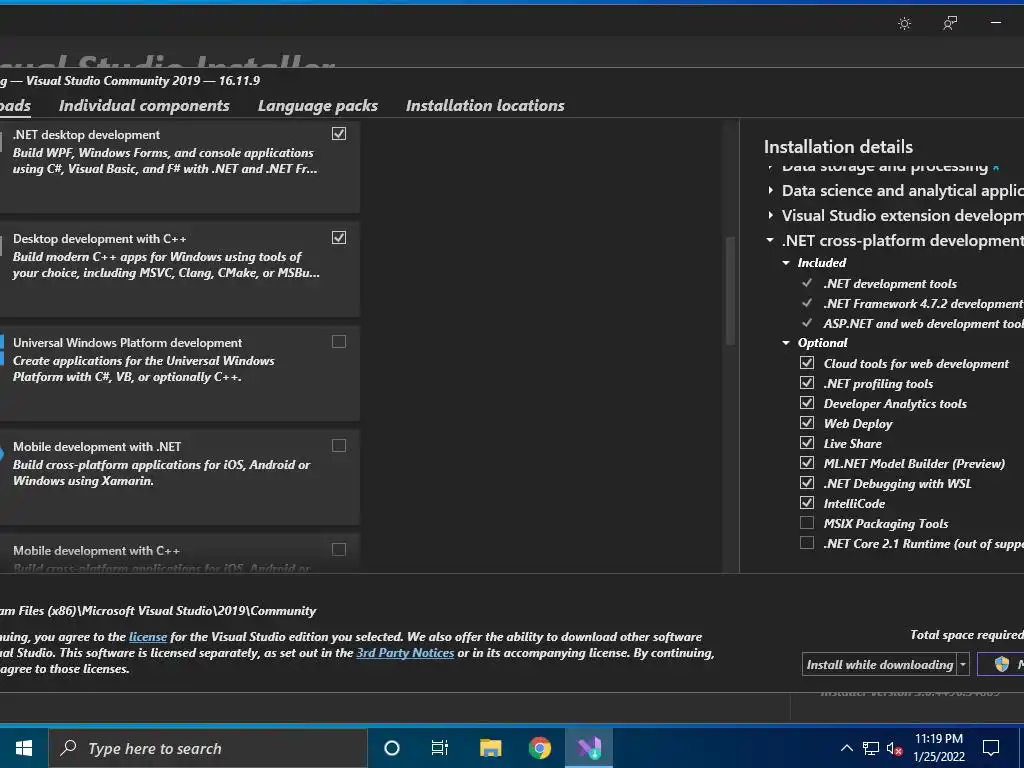
Task: Select Universal Windows Platform development card
Action: (x=178, y=373)
